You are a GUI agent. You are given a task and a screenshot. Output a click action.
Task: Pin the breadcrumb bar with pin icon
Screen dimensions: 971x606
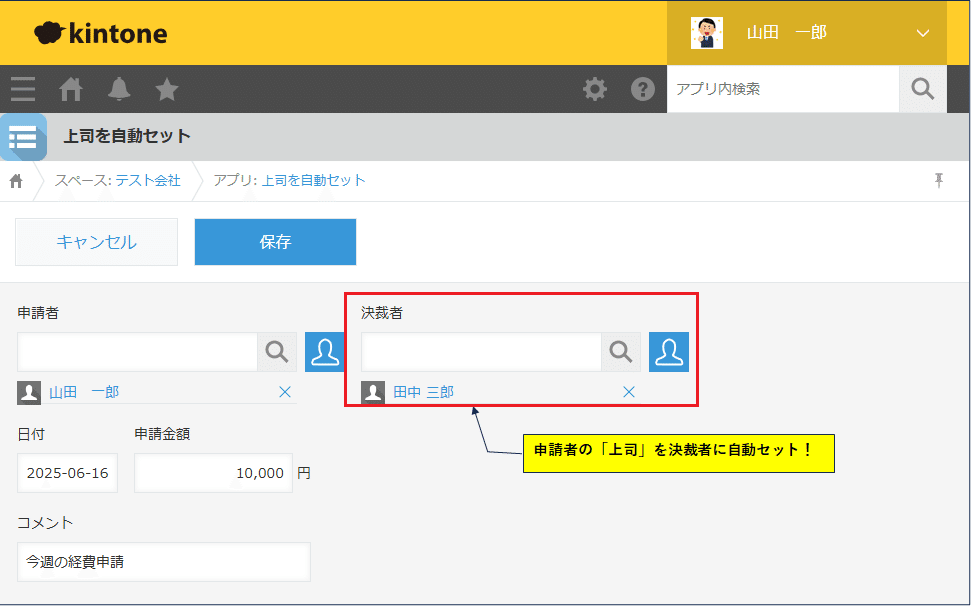click(938, 180)
